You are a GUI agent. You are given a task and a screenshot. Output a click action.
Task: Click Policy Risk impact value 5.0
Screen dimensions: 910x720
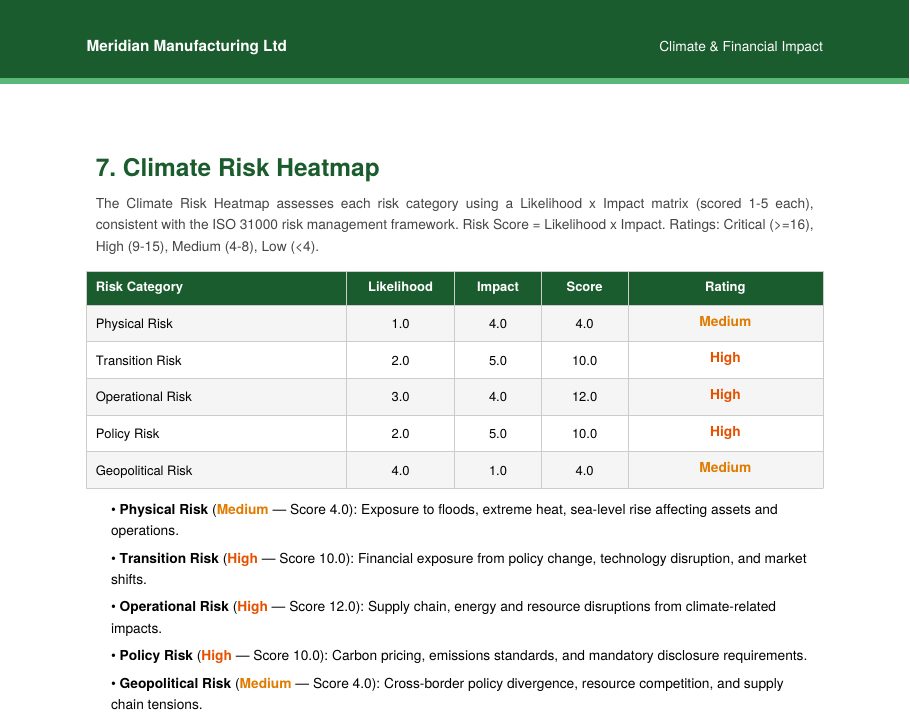click(498, 434)
